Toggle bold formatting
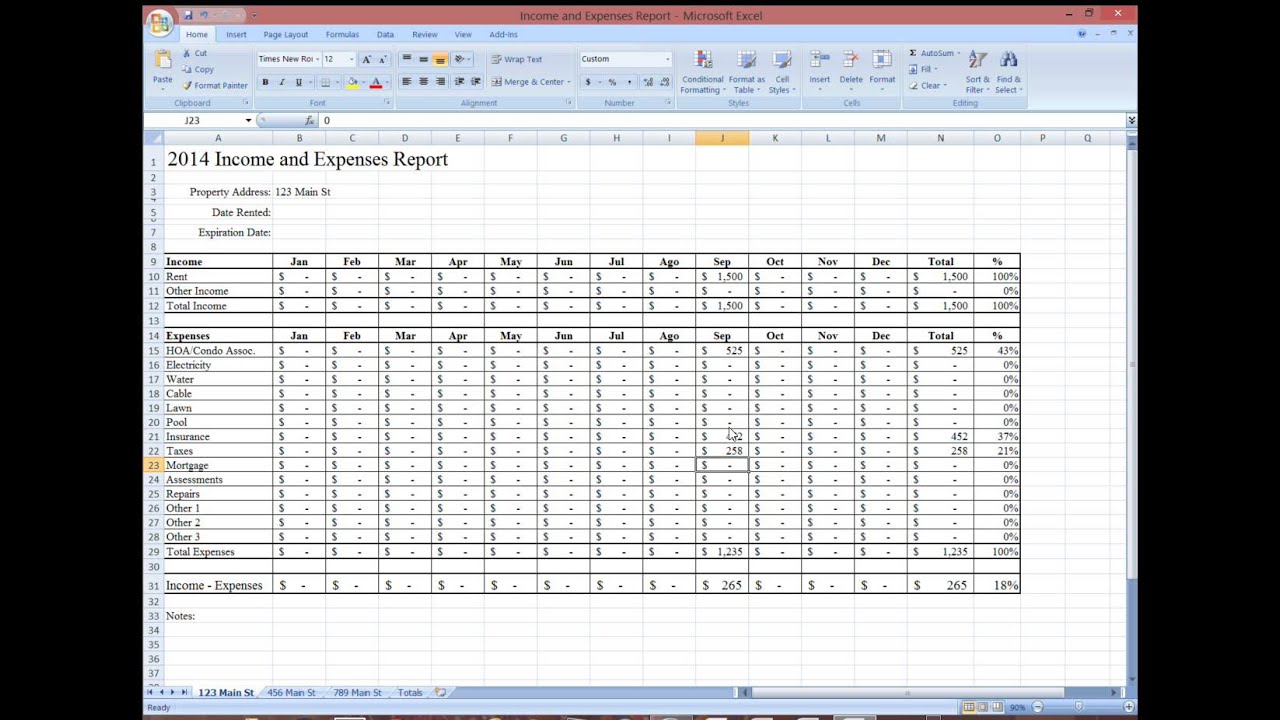This screenshot has height=720, width=1280. click(x=265, y=82)
